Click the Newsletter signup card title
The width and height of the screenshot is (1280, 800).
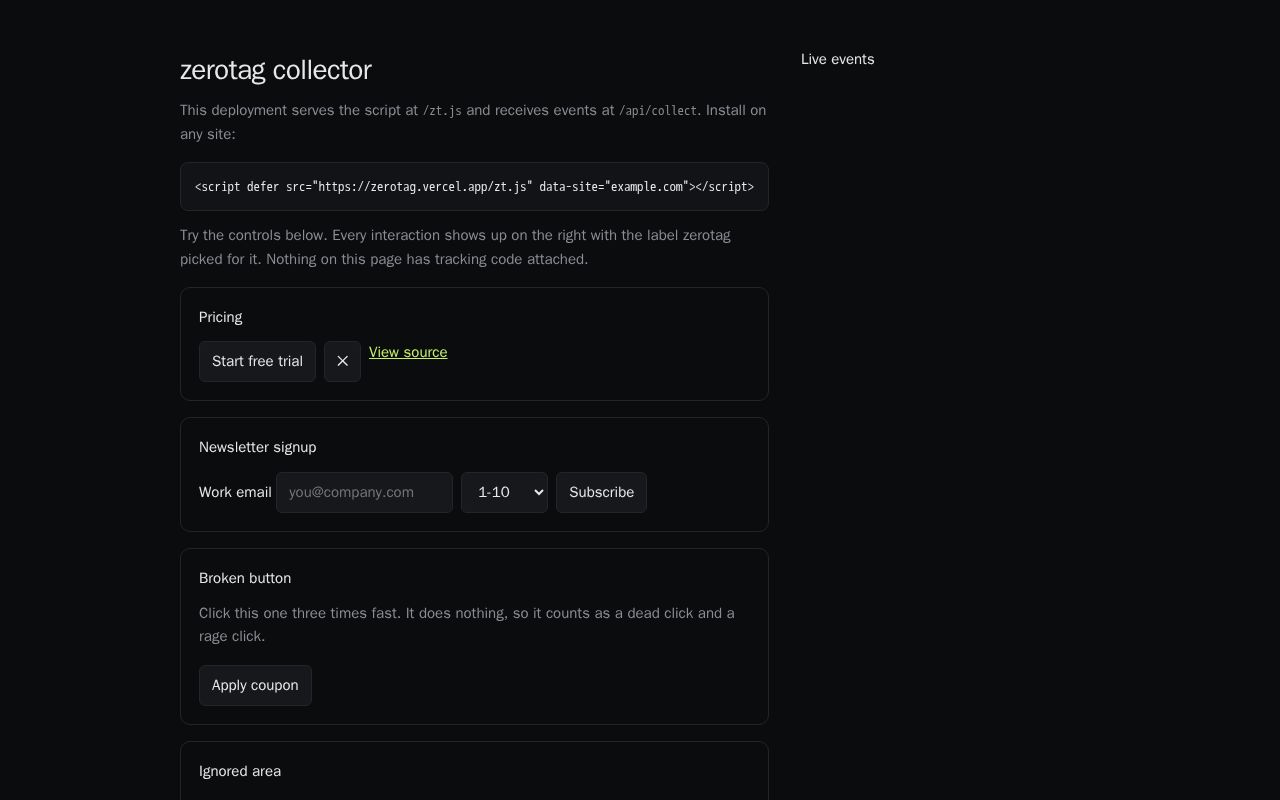click(x=258, y=447)
